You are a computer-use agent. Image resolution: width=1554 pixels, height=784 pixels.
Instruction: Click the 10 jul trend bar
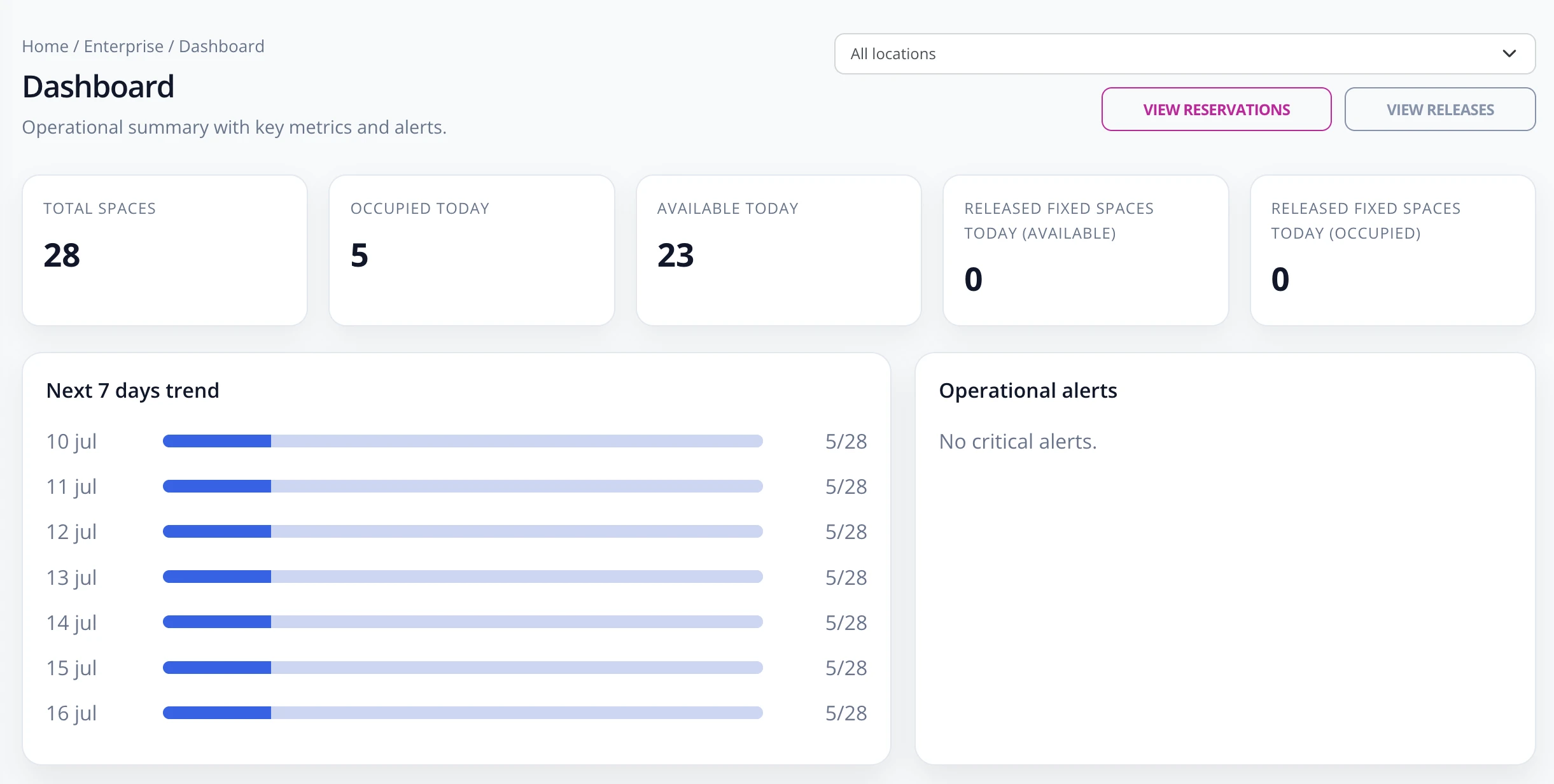point(463,441)
